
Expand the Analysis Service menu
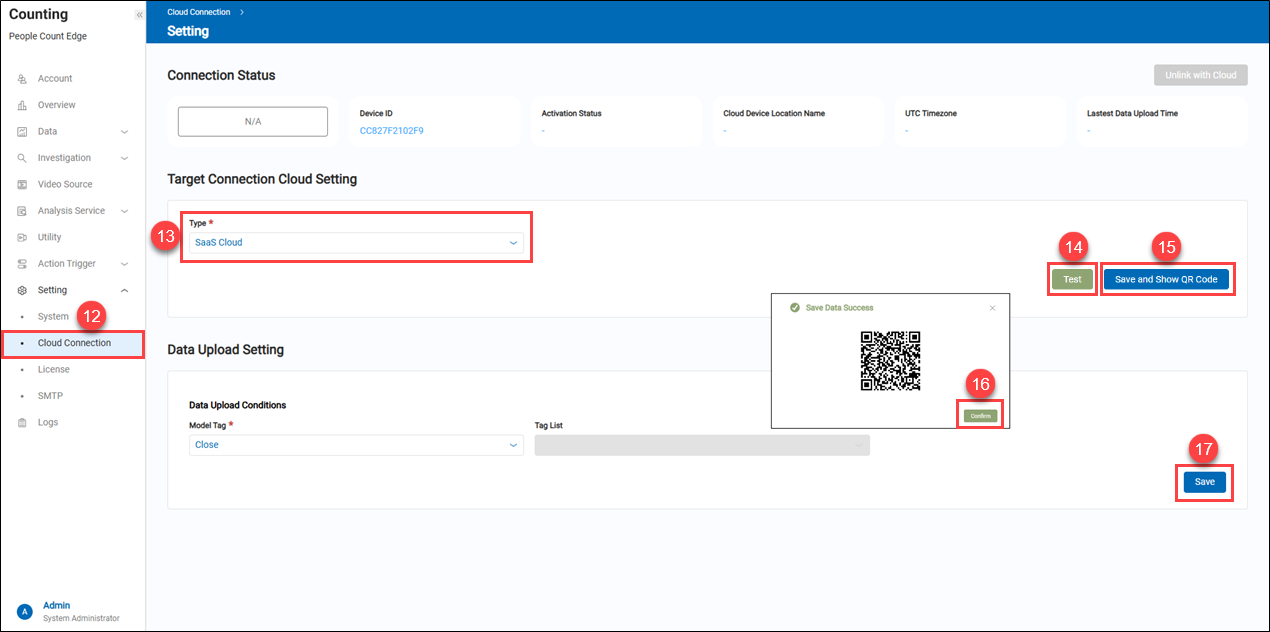[x=124, y=211]
